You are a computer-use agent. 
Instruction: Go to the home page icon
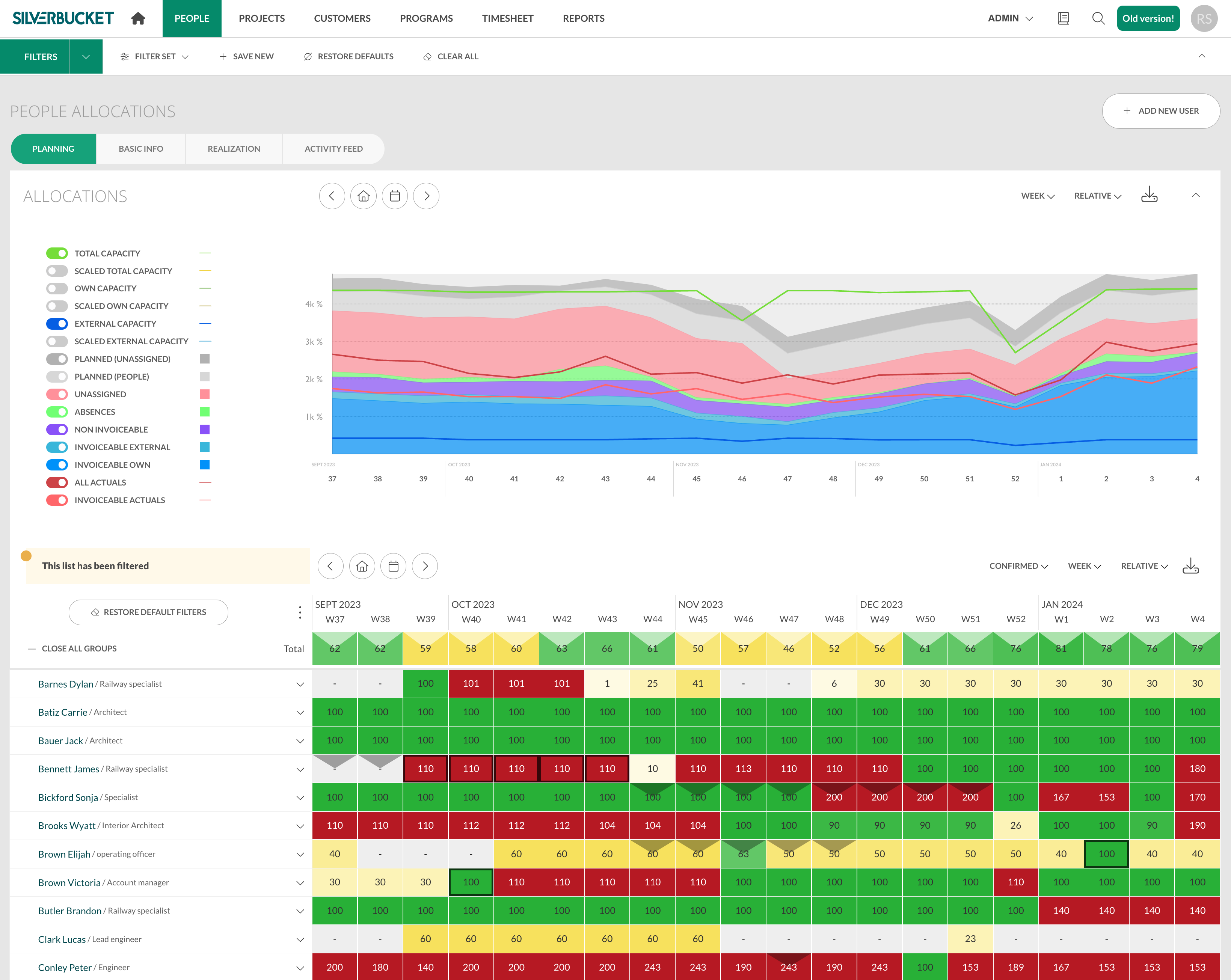[138, 18]
